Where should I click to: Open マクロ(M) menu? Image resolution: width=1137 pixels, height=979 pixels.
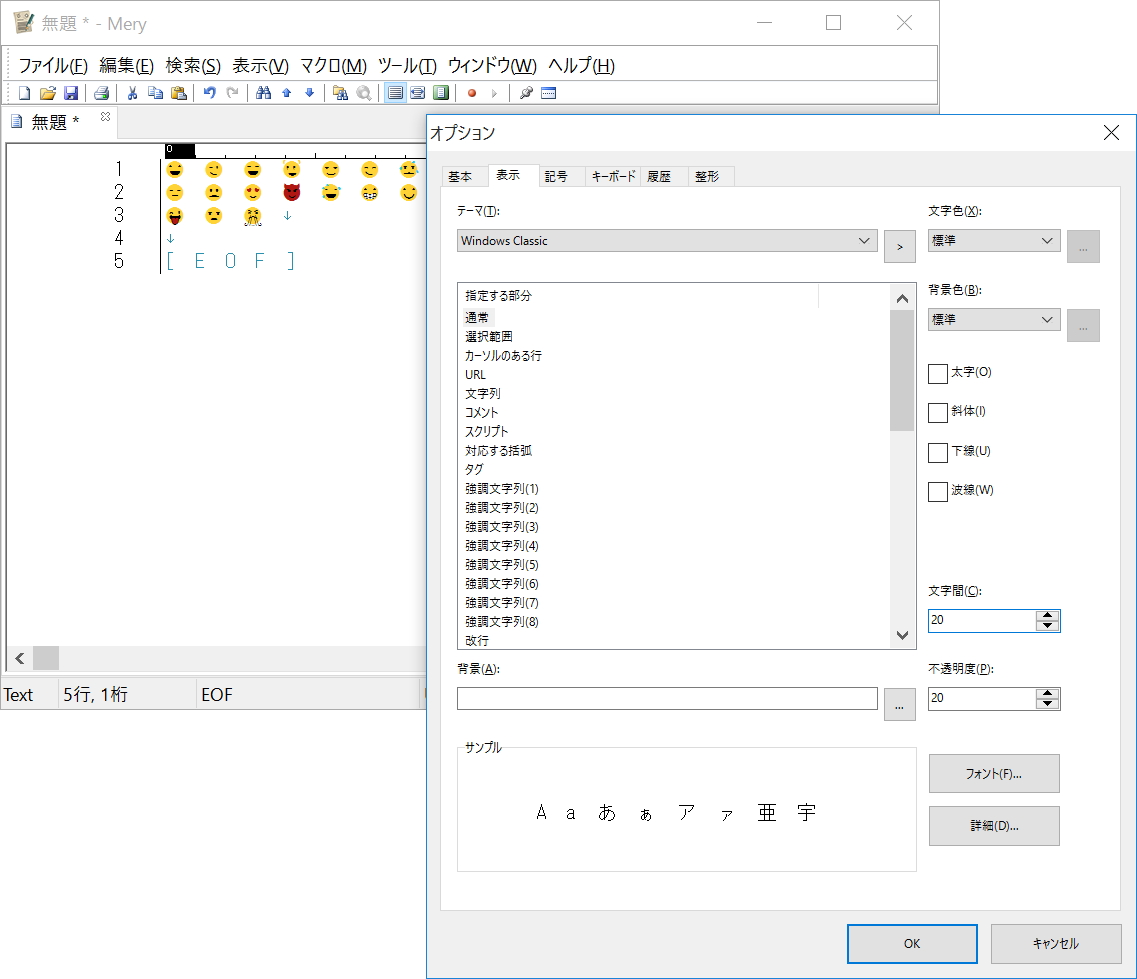pos(334,66)
